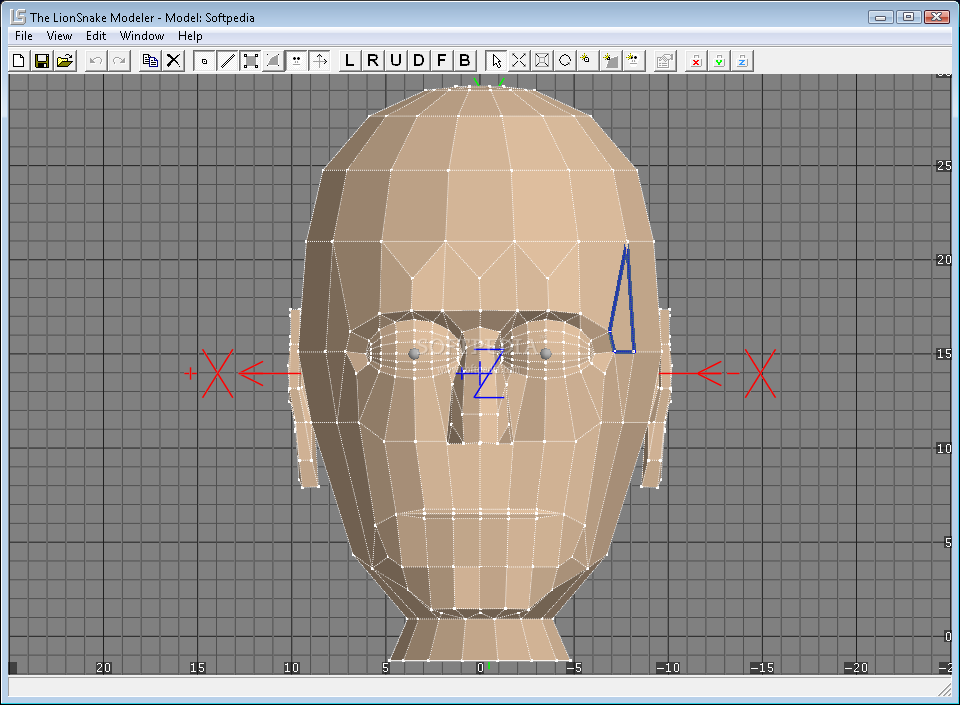Toggle the axis arrows icon
This screenshot has width=960, height=705.
coord(320,61)
